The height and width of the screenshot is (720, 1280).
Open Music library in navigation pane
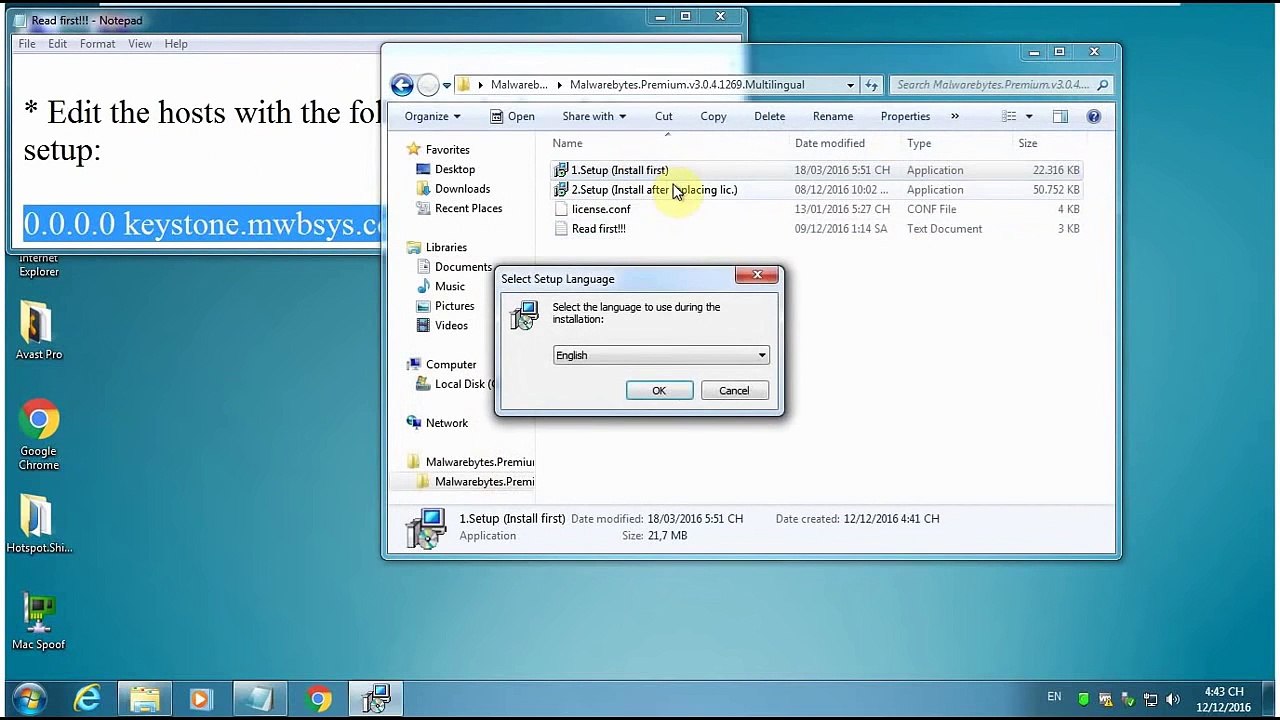(x=441, y=286)
